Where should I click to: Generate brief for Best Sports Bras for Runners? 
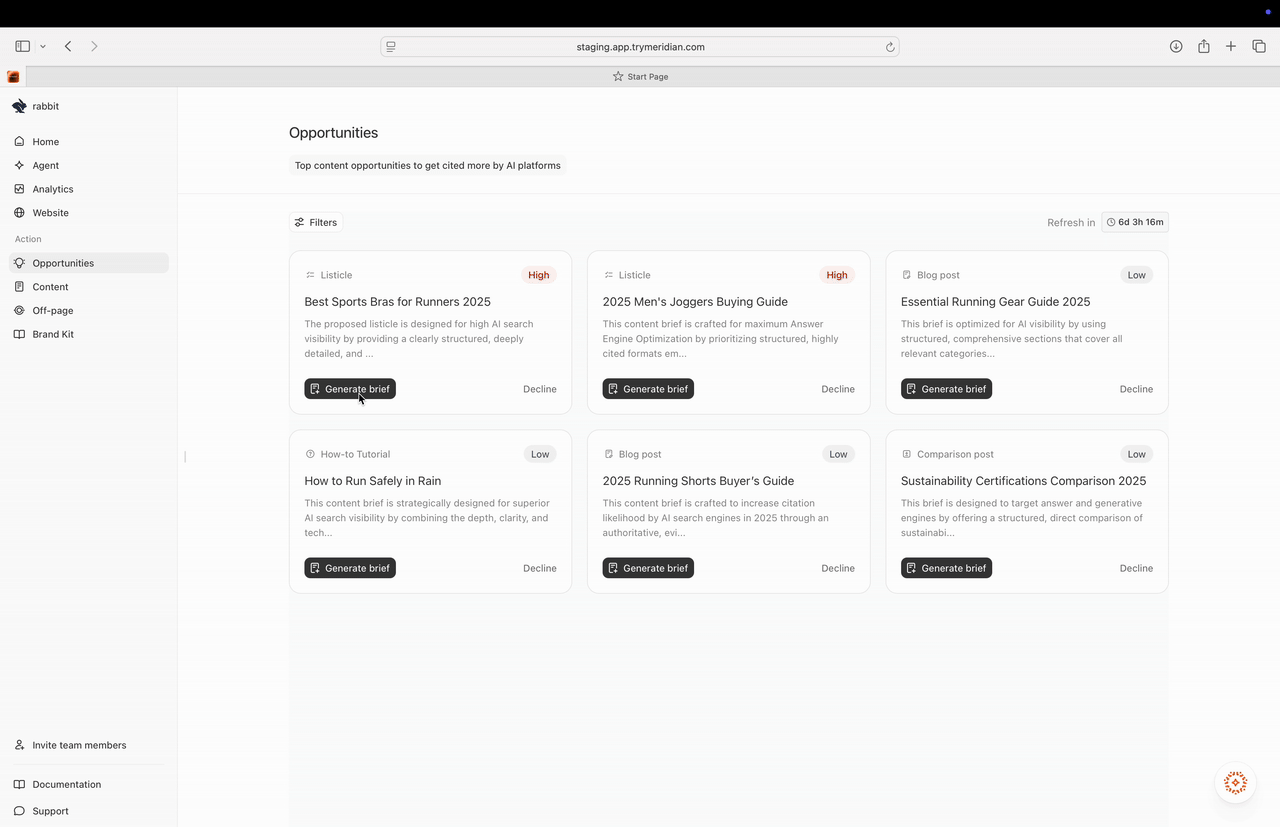350,389
